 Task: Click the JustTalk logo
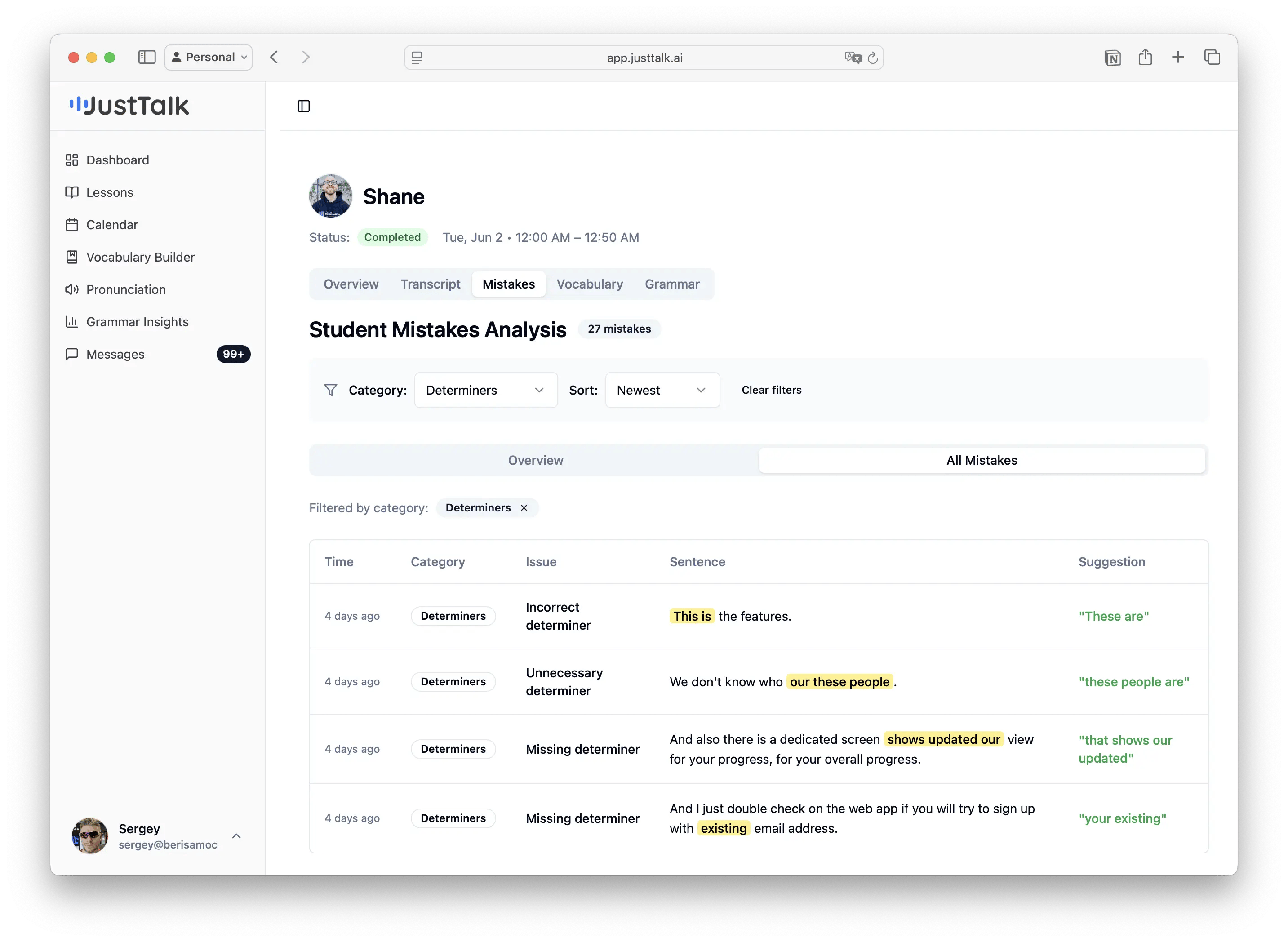click(x=129, y=106)
